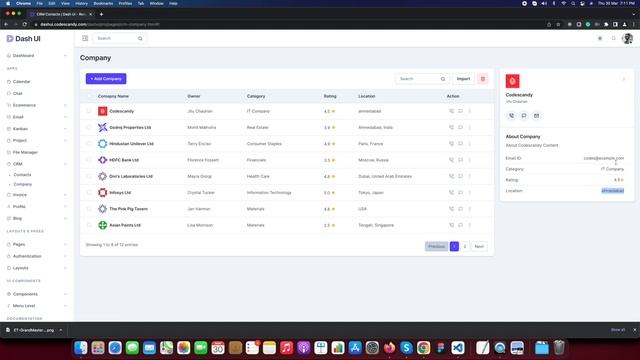Click the call icon in Codescandy row
Screen dimensions: 640x360
tap(451, 111)
